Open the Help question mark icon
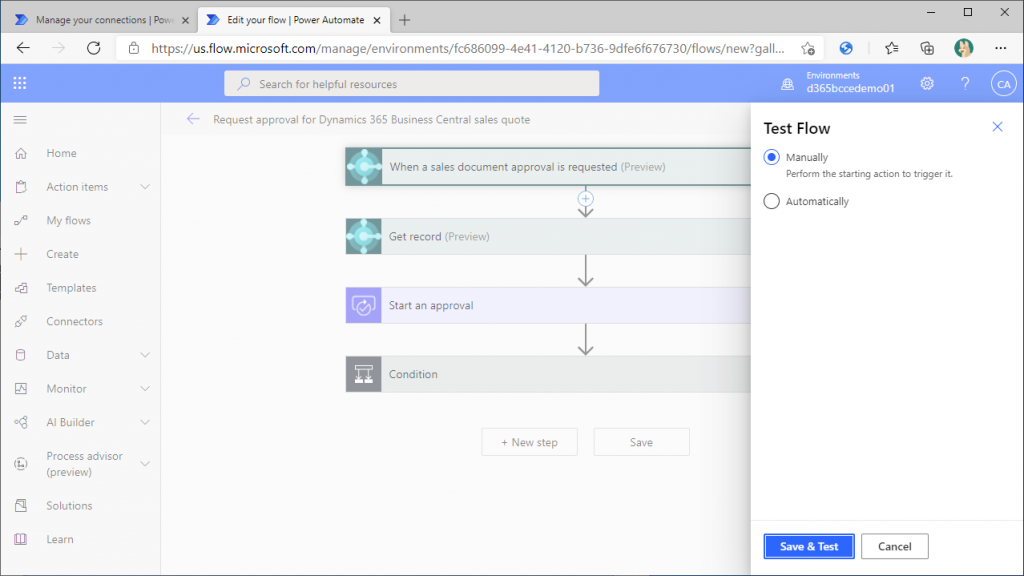Screen dimensions: 1024x576 tap(965, 84)
